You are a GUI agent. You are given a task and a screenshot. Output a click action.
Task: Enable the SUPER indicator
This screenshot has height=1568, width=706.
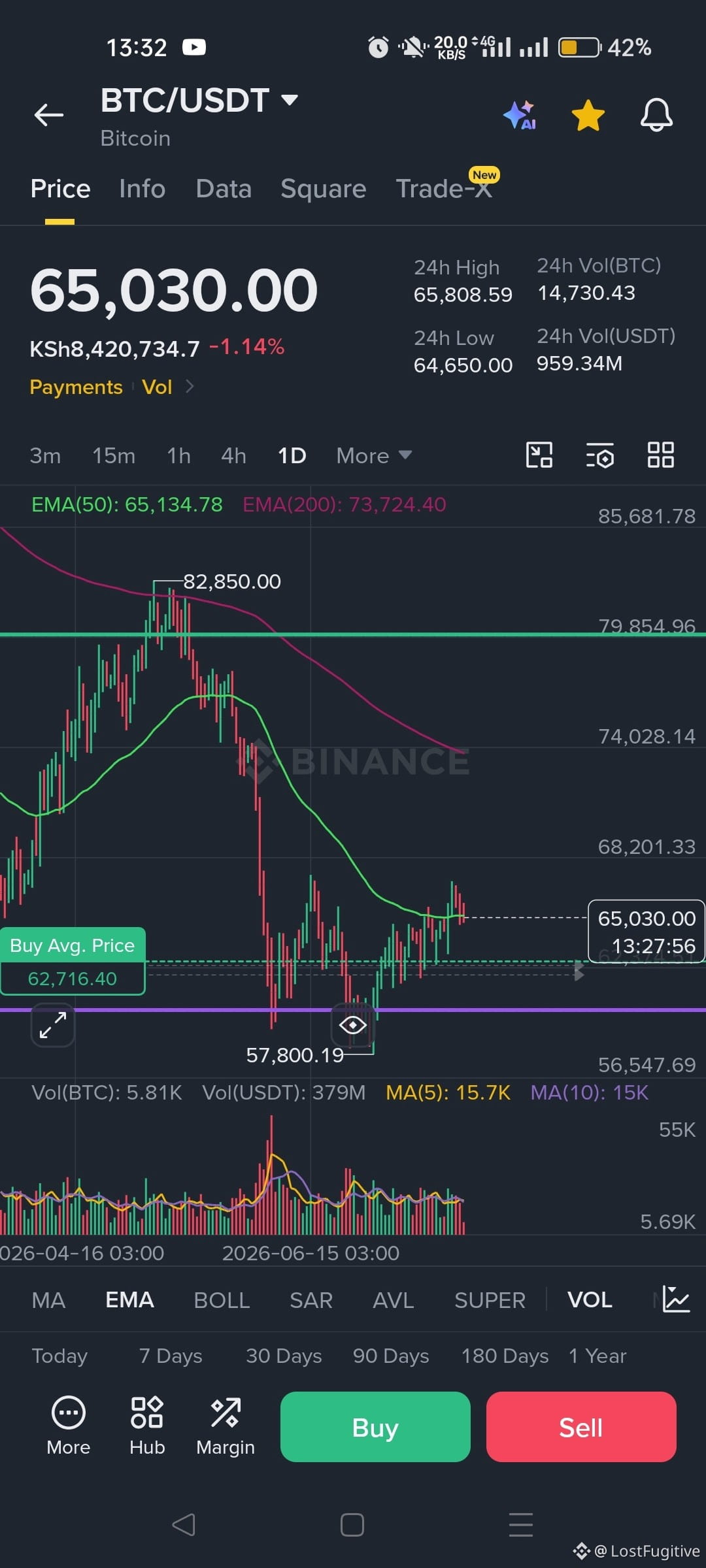point(490,1300)
